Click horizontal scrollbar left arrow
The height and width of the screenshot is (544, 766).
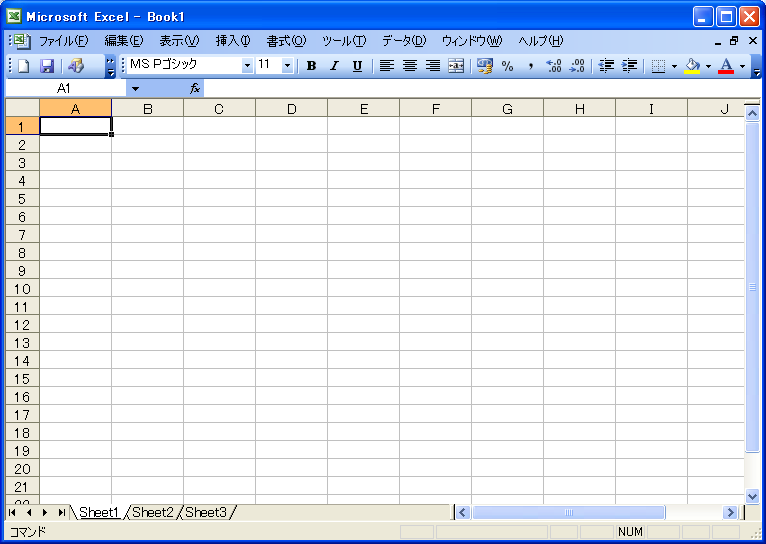463,512
